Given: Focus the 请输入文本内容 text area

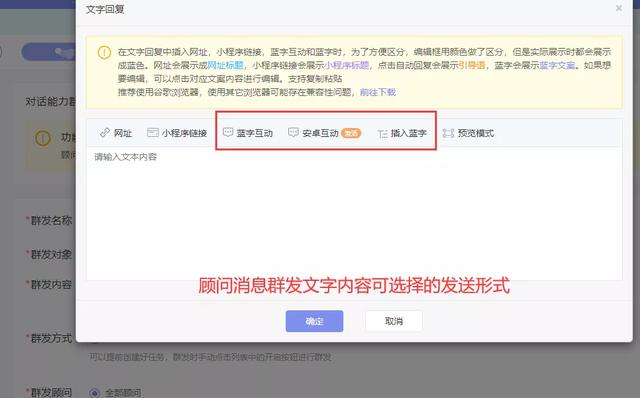Looking at the screenshot, I should pos(354,213).
